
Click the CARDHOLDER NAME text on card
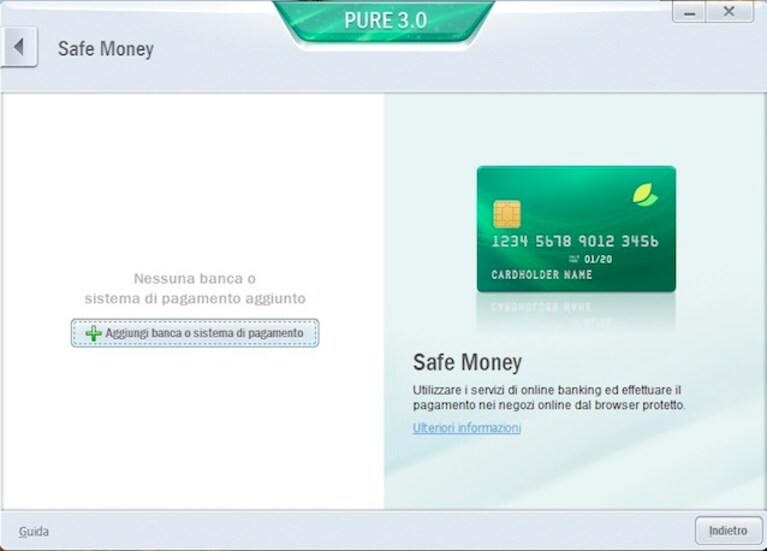click(x=541, y=275)
